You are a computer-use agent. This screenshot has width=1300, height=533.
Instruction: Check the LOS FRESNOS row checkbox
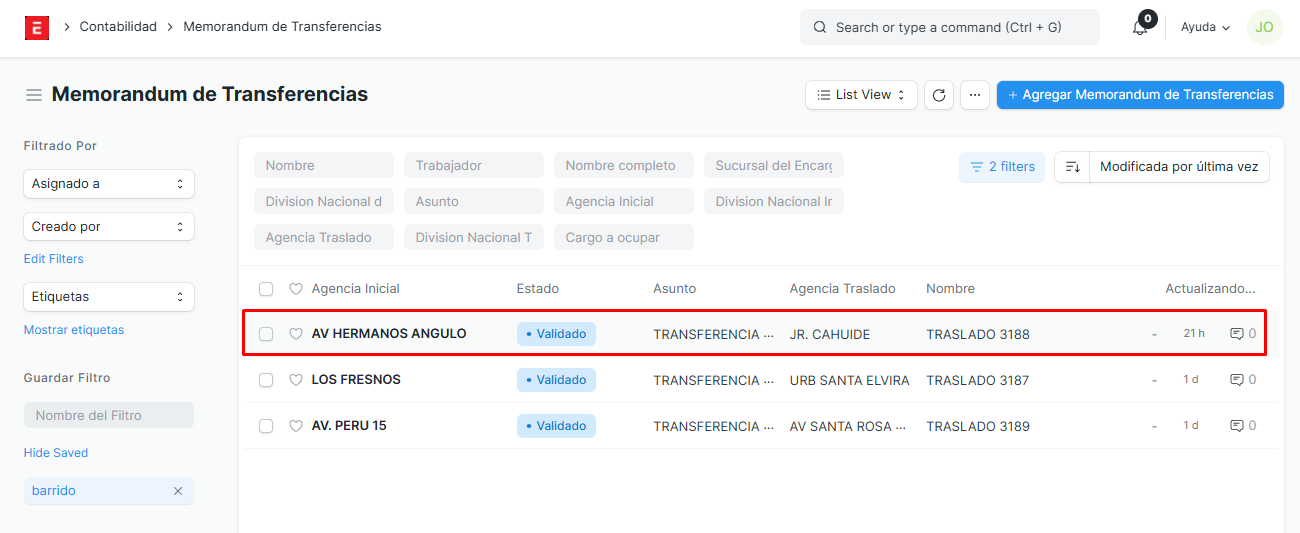(x=266, y=380)
